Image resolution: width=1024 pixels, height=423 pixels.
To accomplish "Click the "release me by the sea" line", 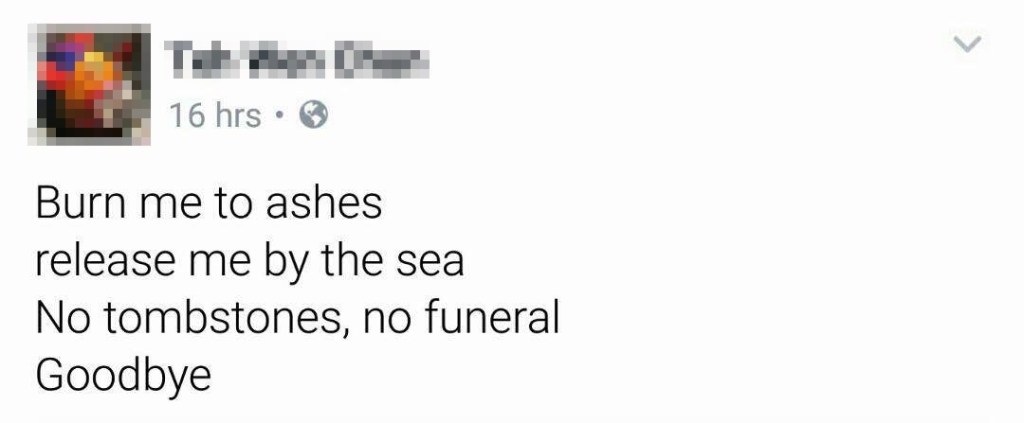I will 250,262.
